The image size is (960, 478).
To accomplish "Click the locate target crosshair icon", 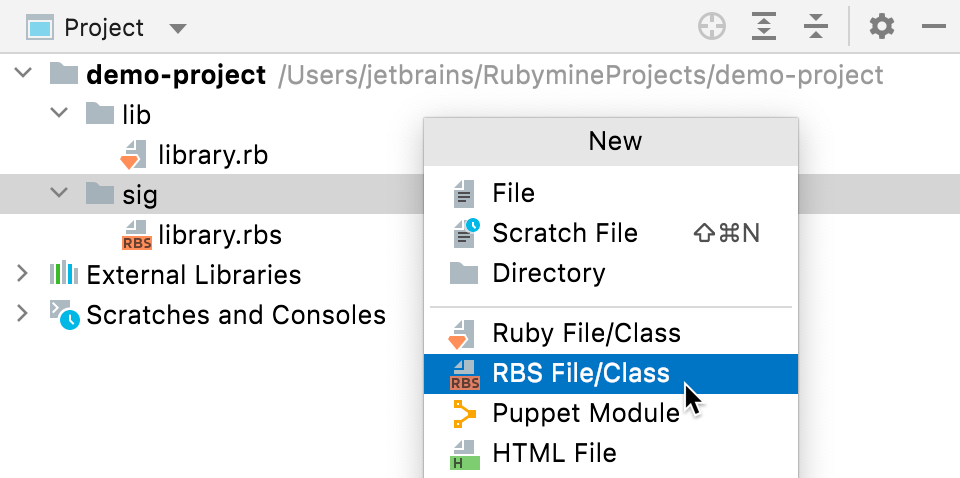I will coord(711,27).
